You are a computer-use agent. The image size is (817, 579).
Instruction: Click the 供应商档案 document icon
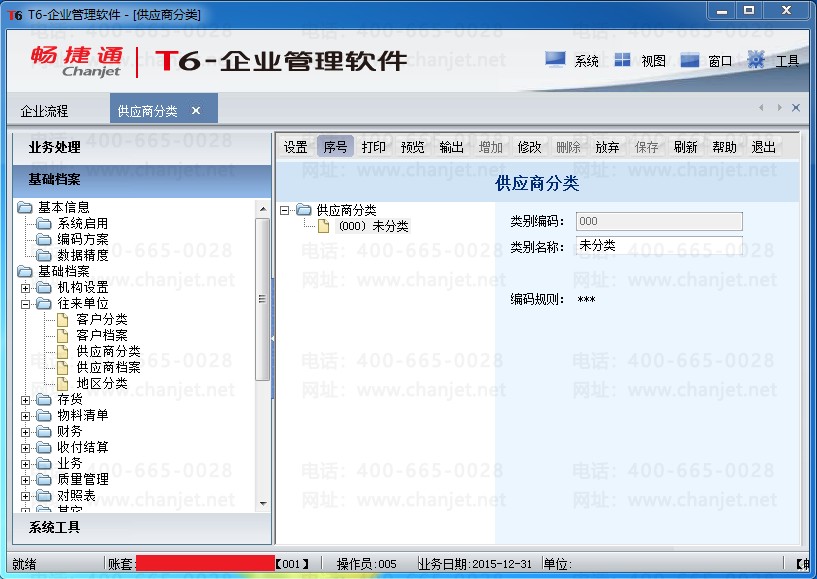pos(63,367)
